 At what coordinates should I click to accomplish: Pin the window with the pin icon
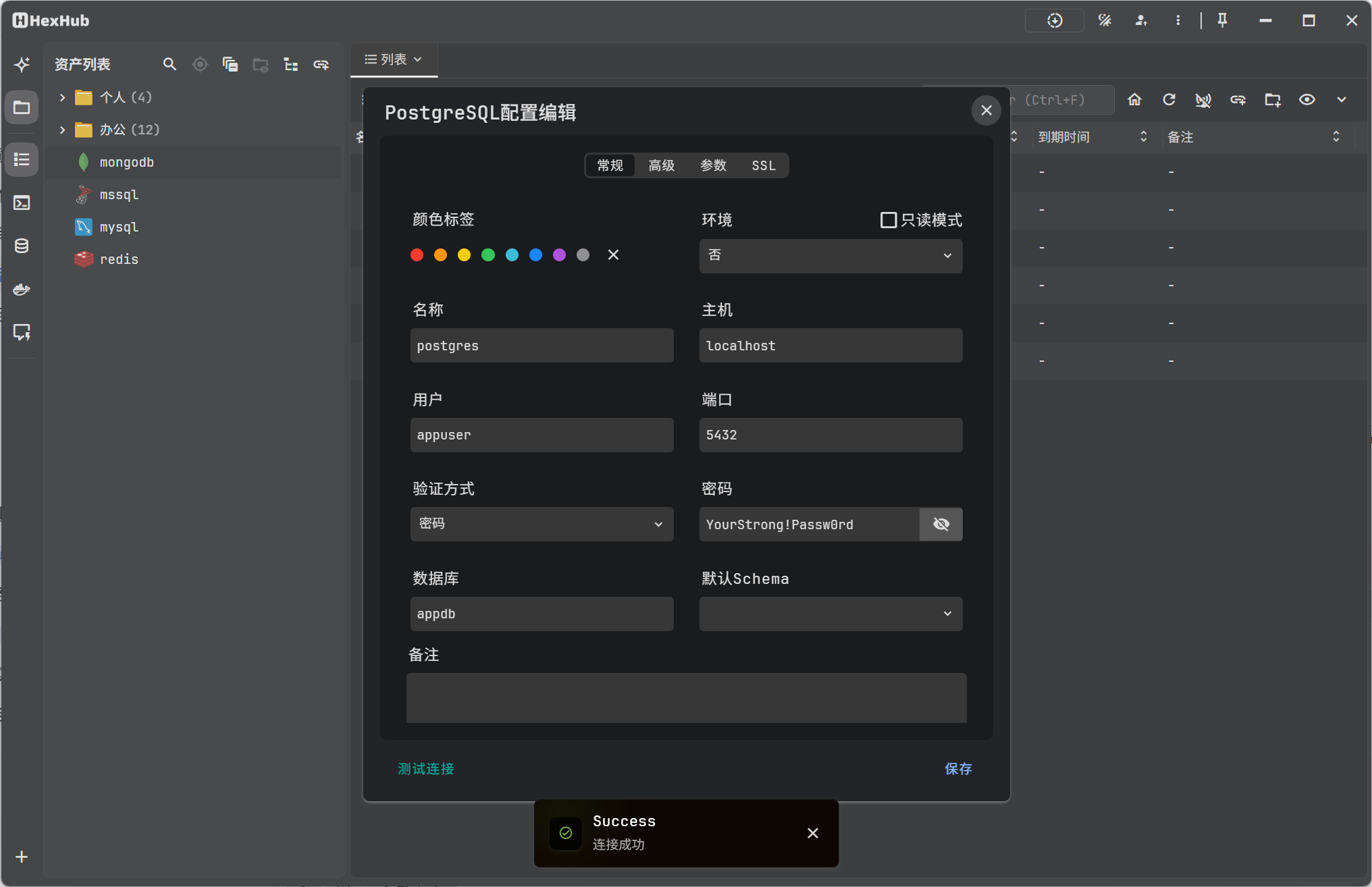tap(1222, 20)
